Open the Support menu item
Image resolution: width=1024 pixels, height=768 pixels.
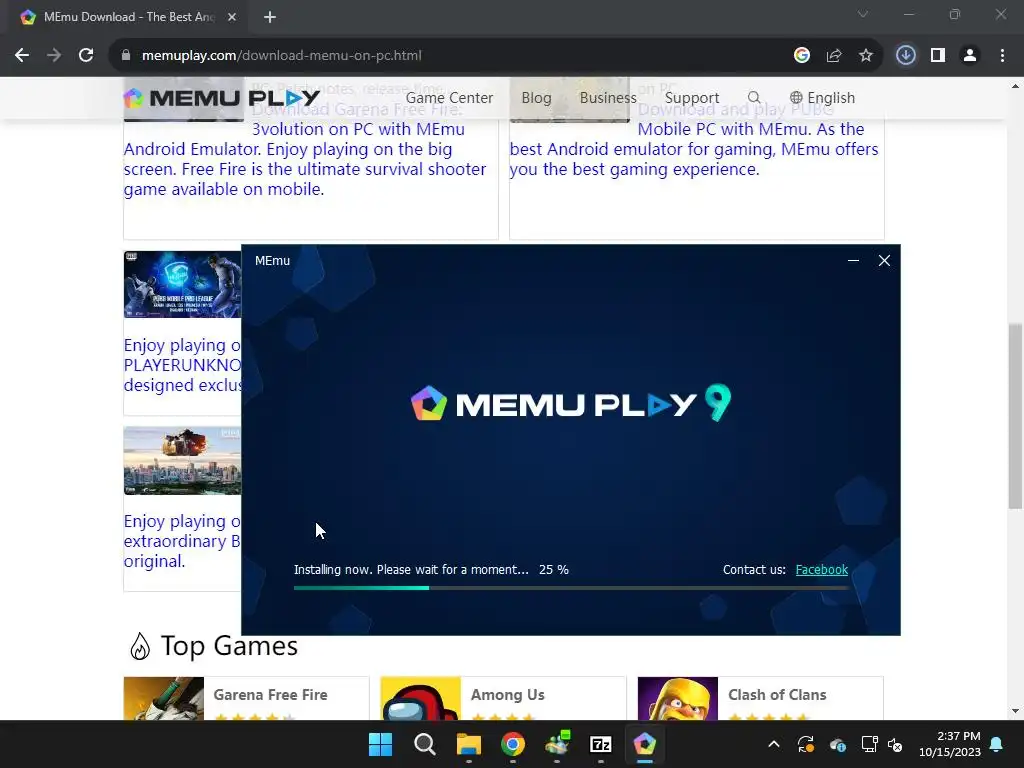[x=692, y=98]
